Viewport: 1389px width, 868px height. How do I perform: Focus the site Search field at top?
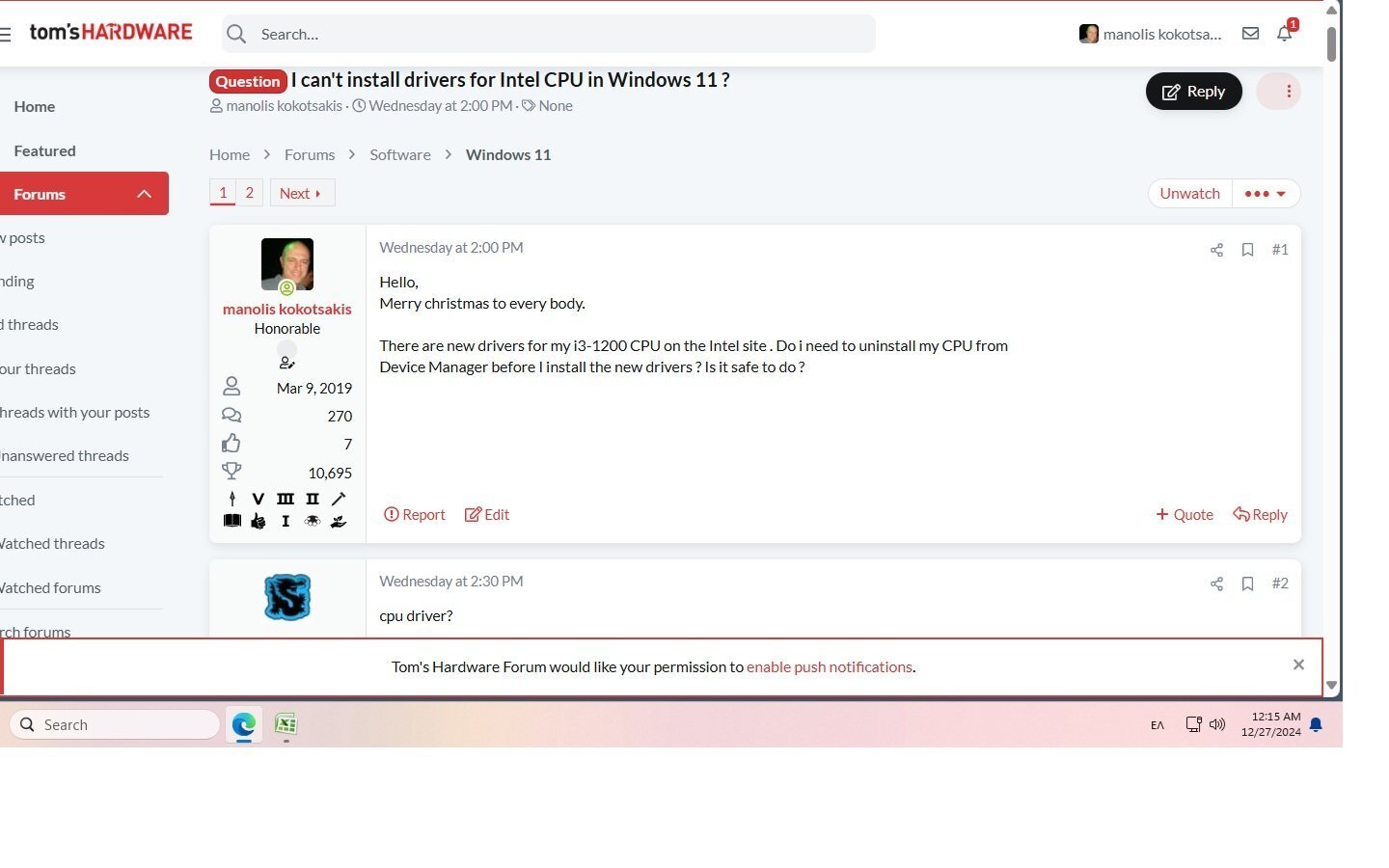pos(549,34)
